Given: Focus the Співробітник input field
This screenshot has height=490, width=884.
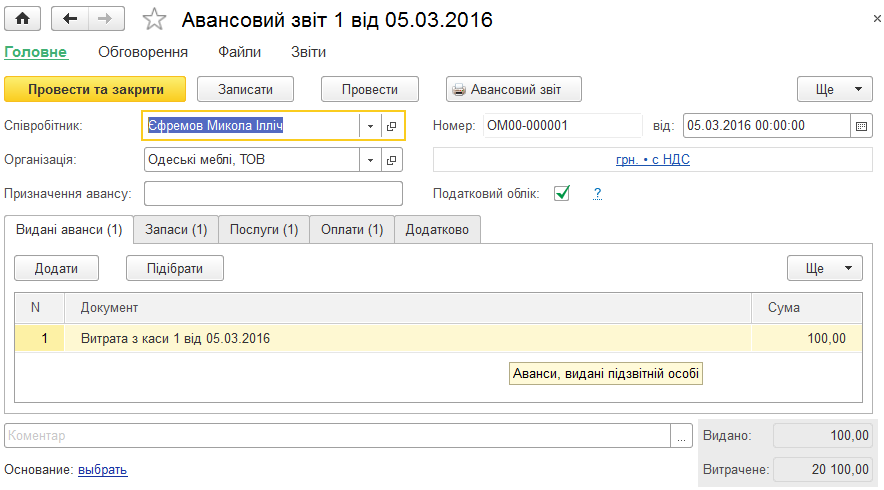Looking at the screenshot, I should click(251, 126).
